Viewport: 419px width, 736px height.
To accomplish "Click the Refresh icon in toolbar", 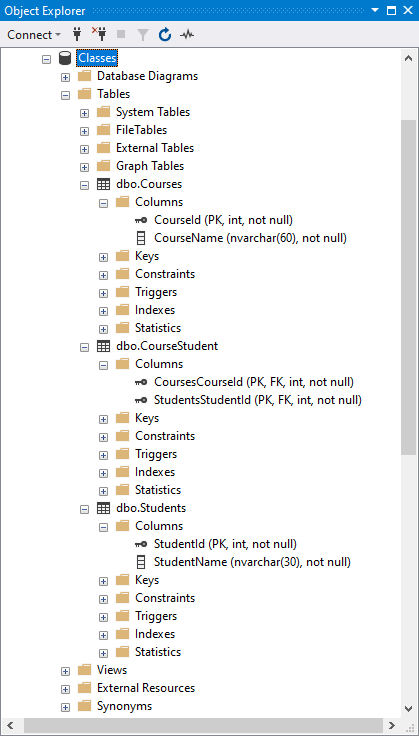I will pyautogui.click(x=165, y=34).
